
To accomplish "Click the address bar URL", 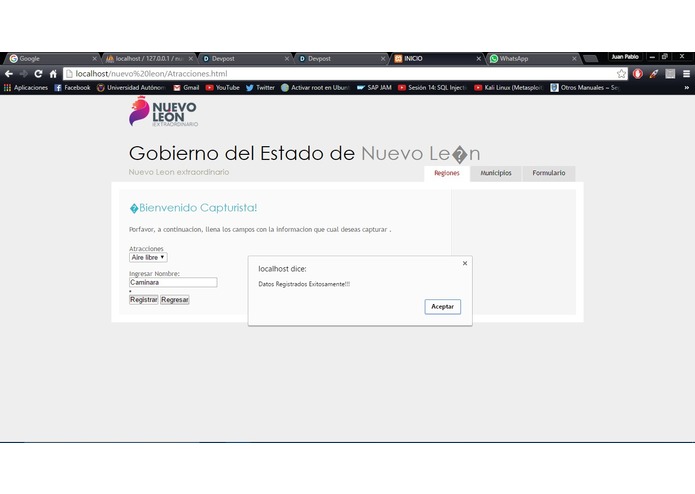I will pyautogui.click(x=151, y=74).
